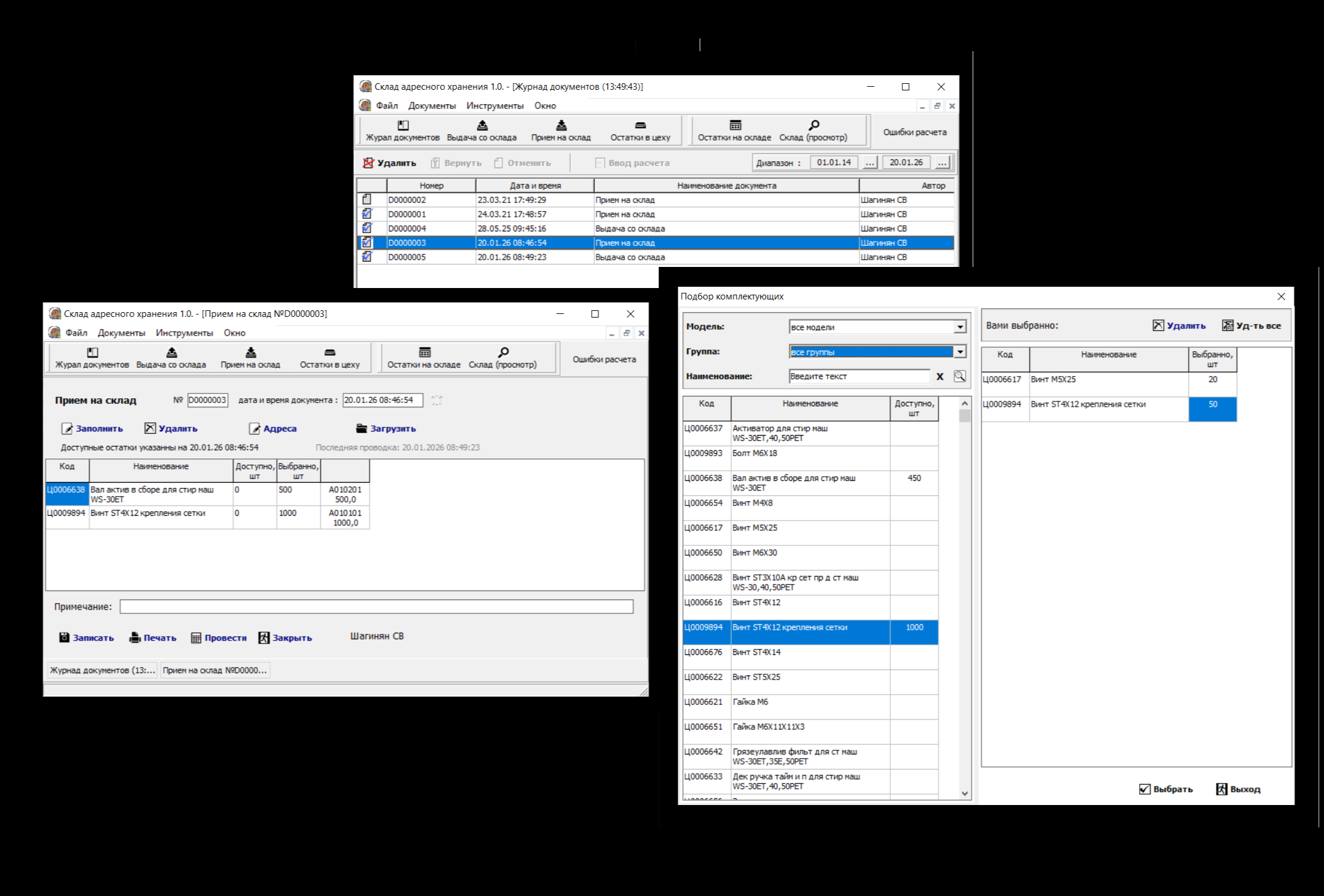Image resolution: width=1324 pixels, height=896 pixels.
Task: Switch to Журнал документов tab at bottom
Action: pos(102,670)
